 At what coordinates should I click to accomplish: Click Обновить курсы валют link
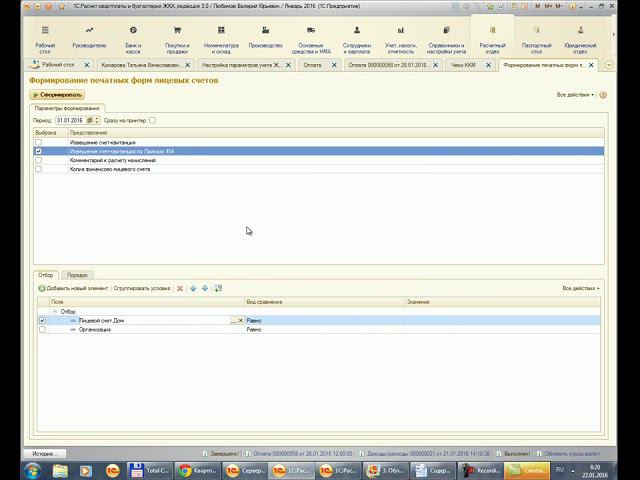(x=572, y=454)
